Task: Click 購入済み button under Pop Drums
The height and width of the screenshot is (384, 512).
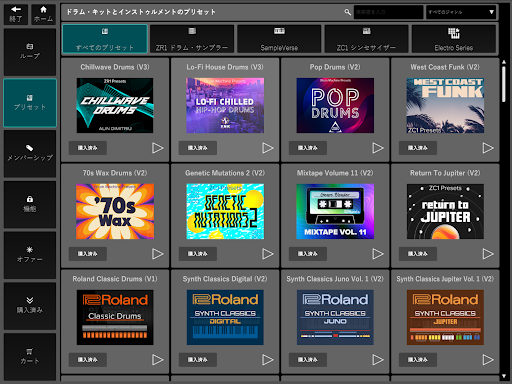Action: point(308,148)
